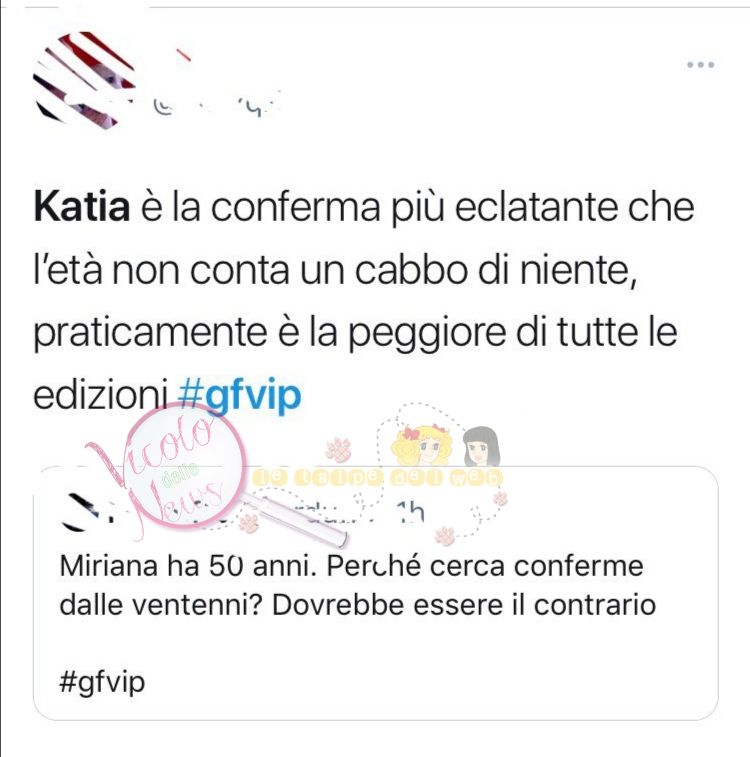Screen dimensions: 750x757
Task: Open the tweet author's profile avatar
Action: pyautogui.click(x=83, y=80)
